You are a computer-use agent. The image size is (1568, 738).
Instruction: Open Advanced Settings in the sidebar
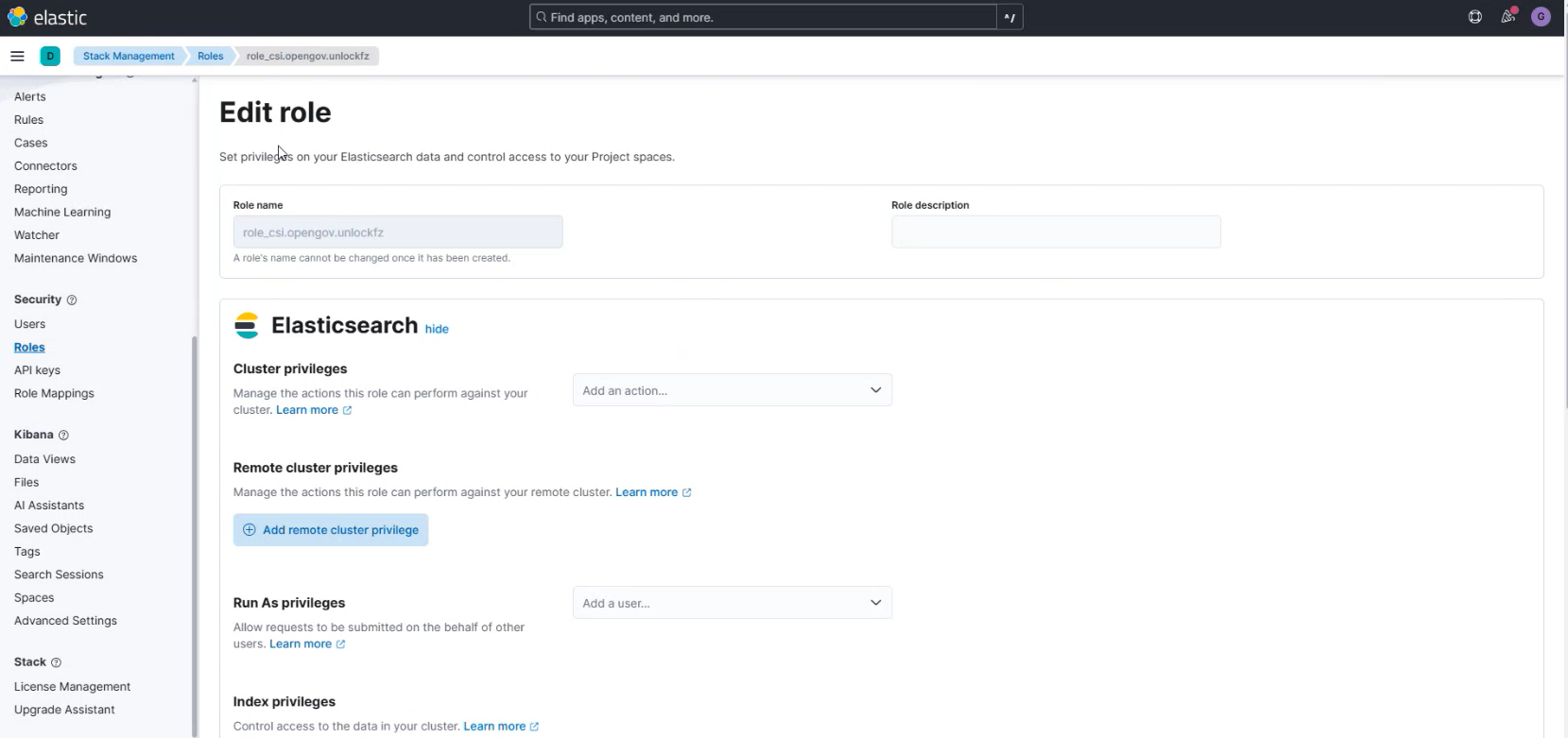click(65, 621)
